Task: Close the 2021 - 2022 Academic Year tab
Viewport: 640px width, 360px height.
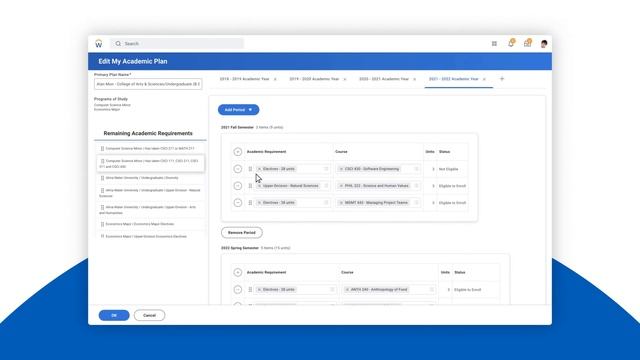Action: (x=484, y=79)
